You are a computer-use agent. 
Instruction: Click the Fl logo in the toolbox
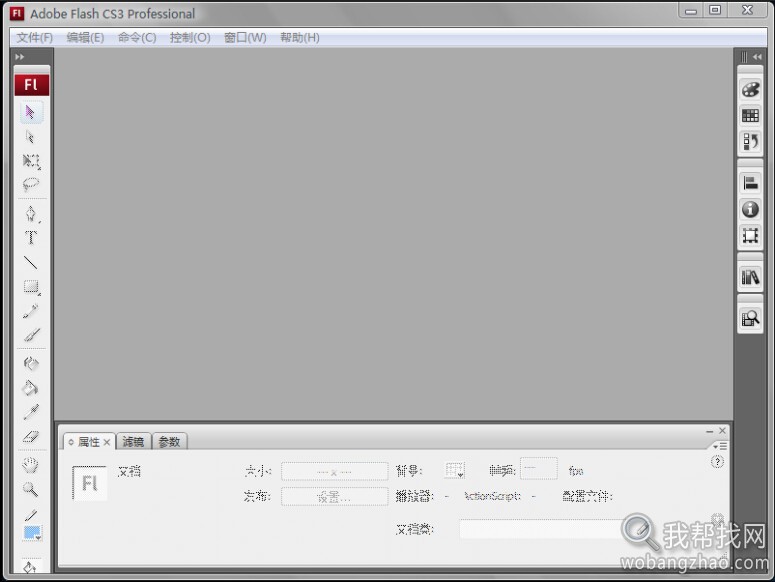[x=32, y=85]
